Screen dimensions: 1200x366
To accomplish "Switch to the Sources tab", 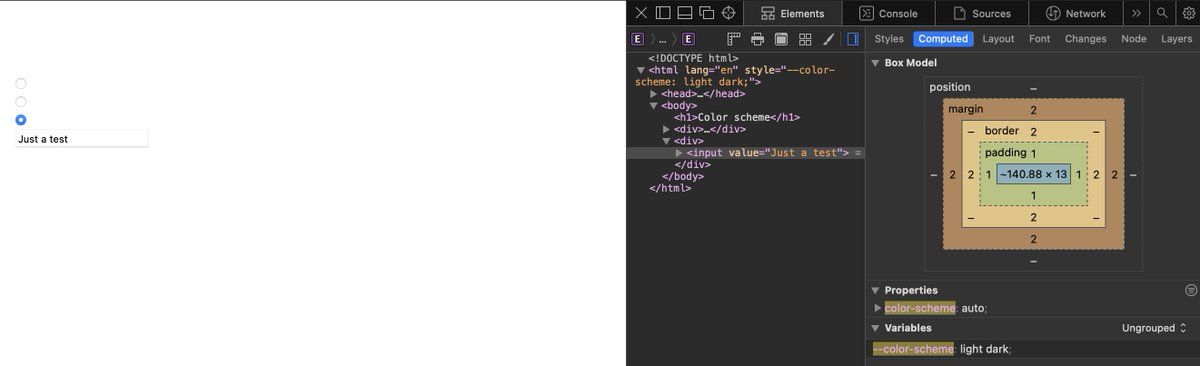I will pos(982,13).
